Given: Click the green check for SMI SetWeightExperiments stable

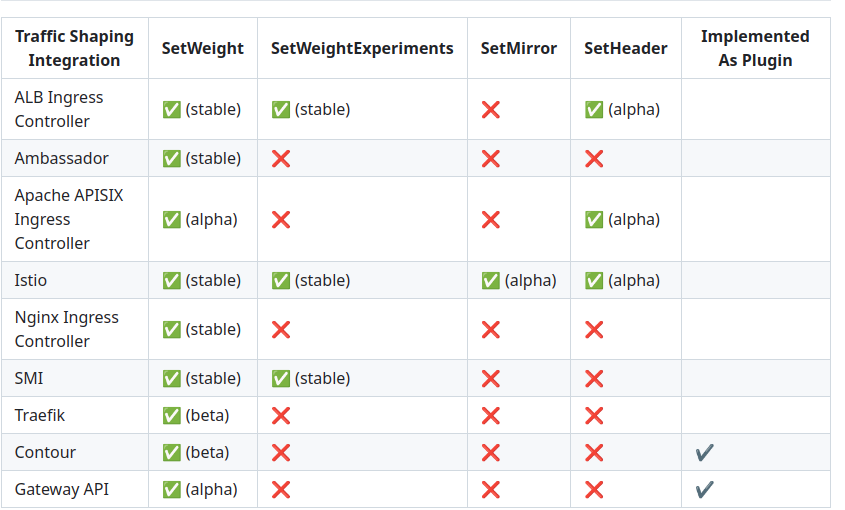Looking at the screenshot, I should (281, 379).
